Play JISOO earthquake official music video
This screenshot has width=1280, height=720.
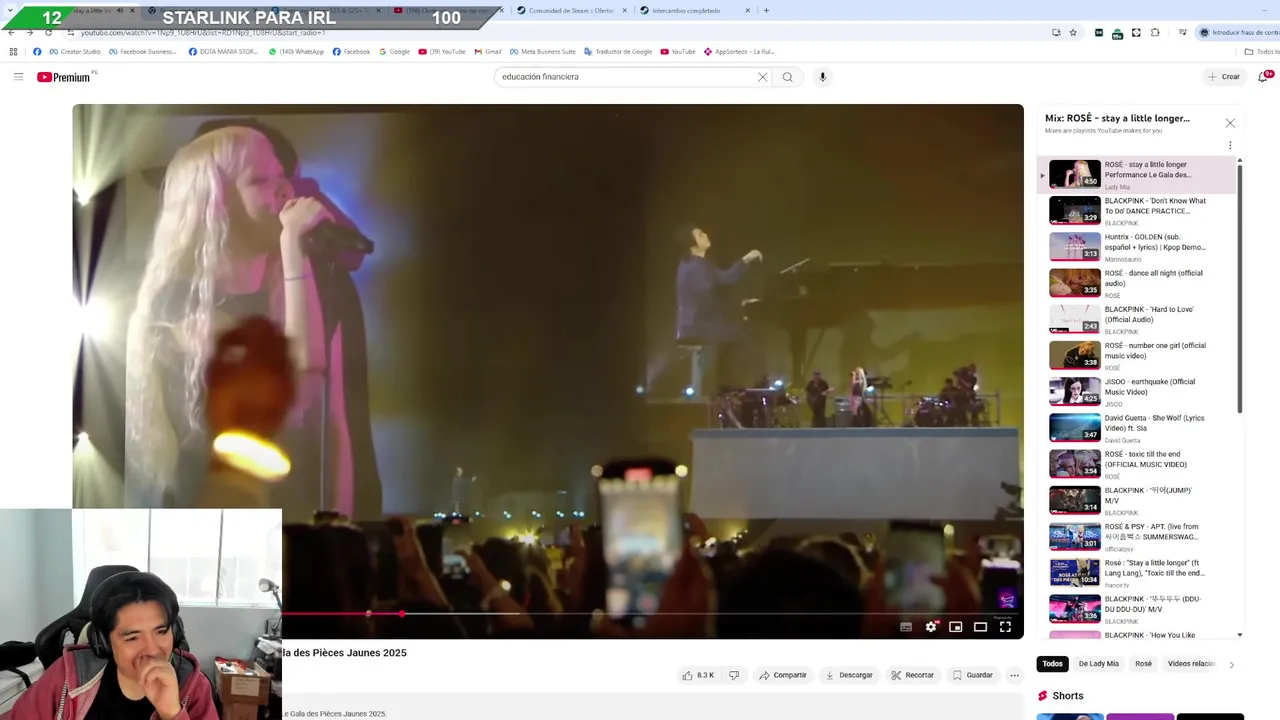pos(1137,392)
